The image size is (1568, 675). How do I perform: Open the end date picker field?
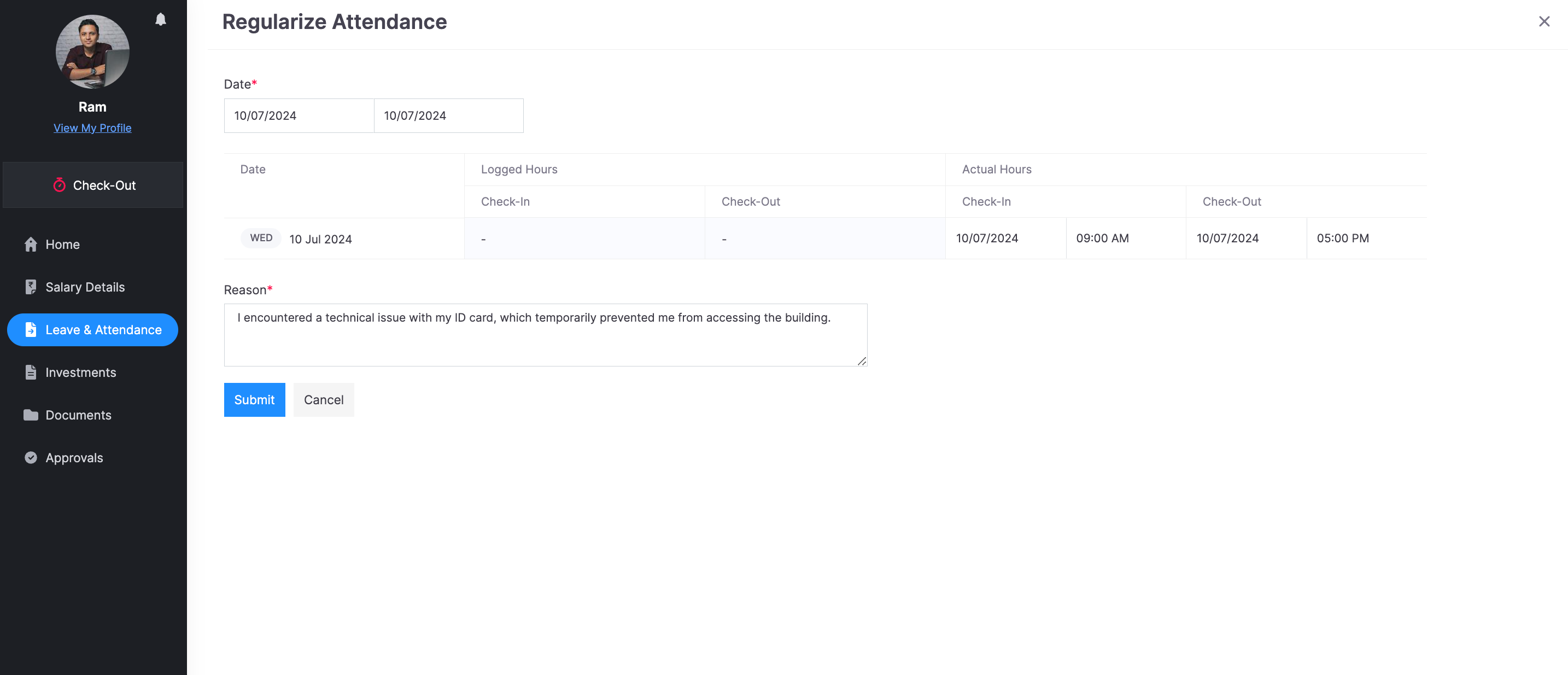click(x=448, y=116)
